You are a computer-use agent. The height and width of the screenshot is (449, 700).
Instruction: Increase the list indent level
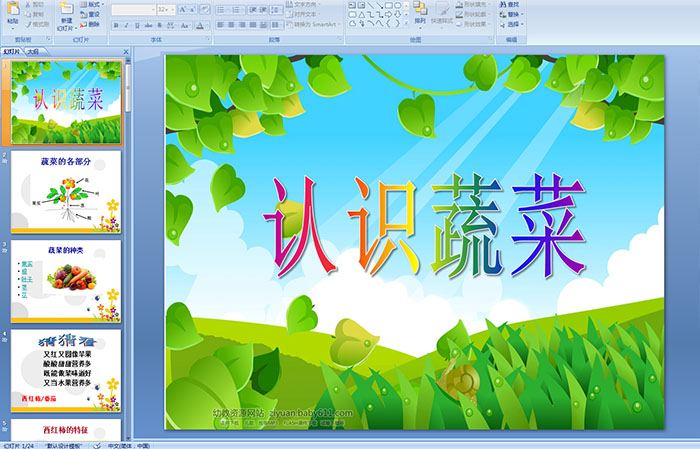point(263,10)
